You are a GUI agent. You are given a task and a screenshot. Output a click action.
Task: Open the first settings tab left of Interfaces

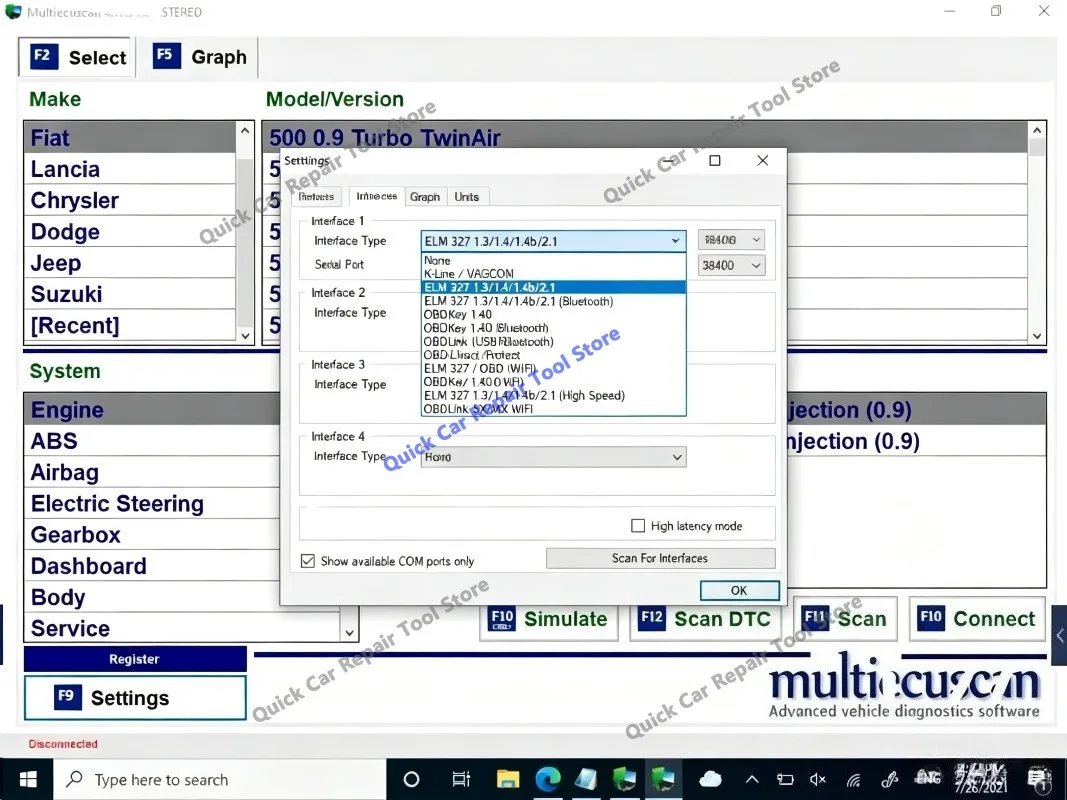316,197
